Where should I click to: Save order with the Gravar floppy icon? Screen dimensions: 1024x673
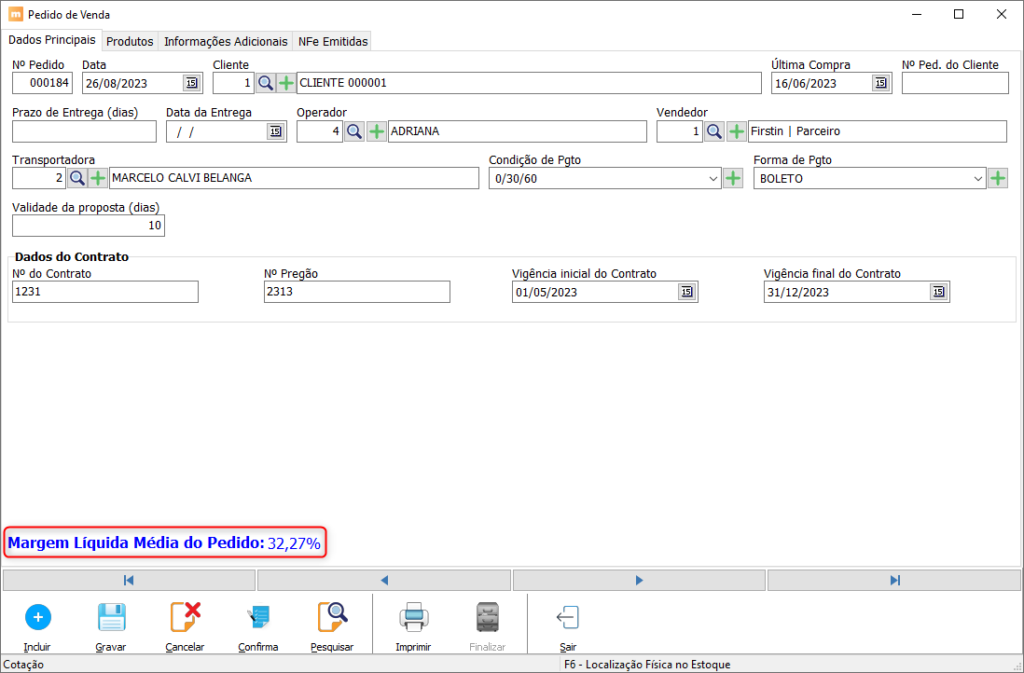(111, 618)
